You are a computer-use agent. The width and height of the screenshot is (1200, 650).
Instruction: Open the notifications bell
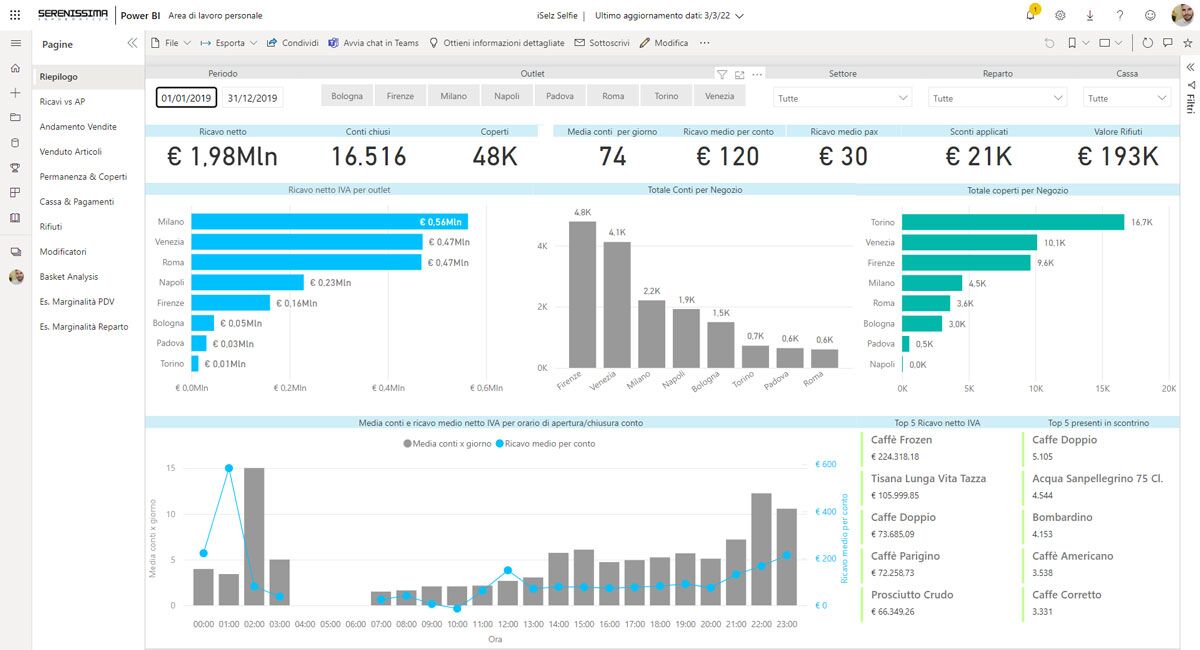tap(1031, 16)
